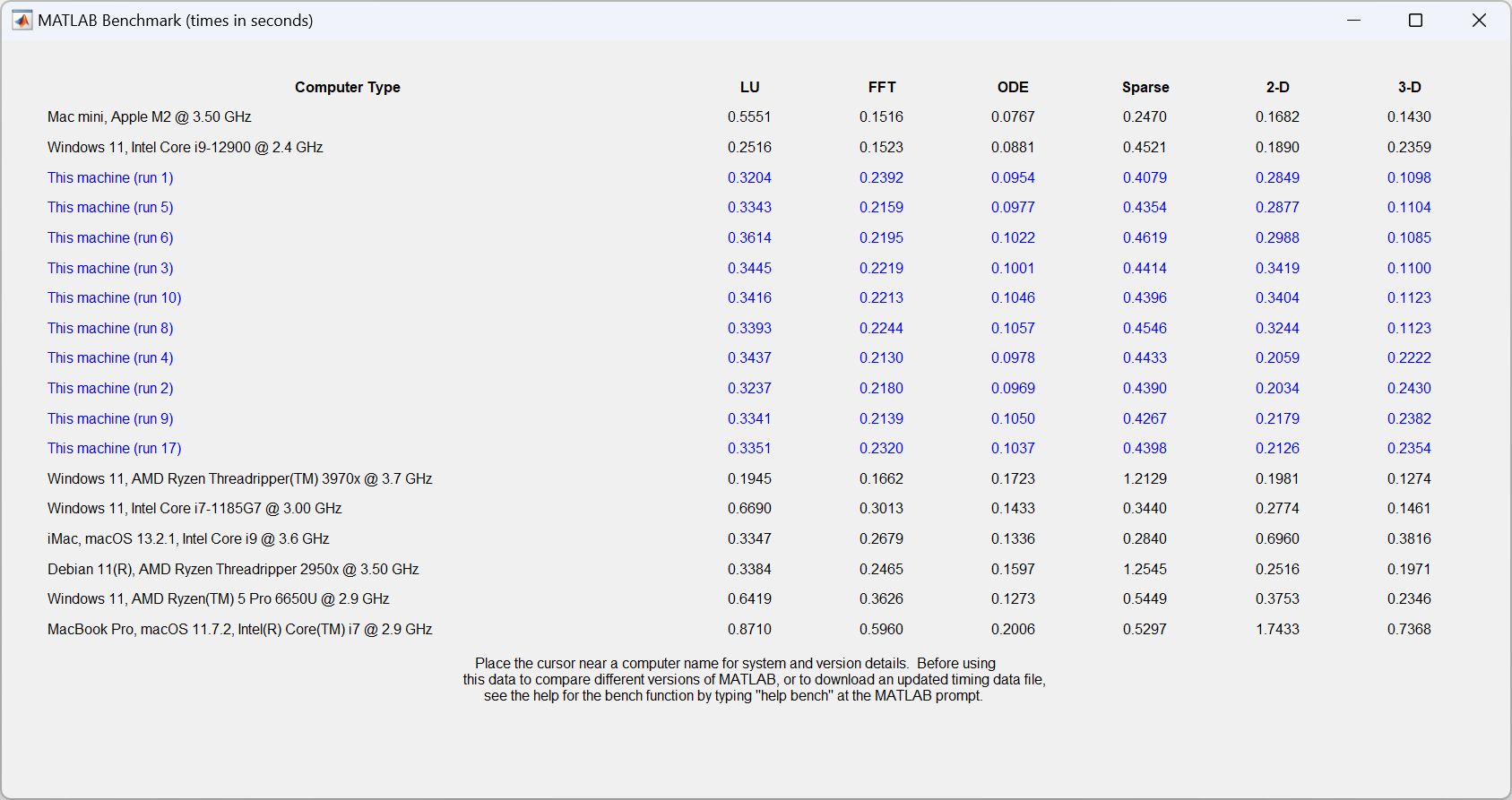Screen dimensions: 1512x800
Task: Select the Intel Core i7-1185G7 row name
Action: [x=194, y=508]
